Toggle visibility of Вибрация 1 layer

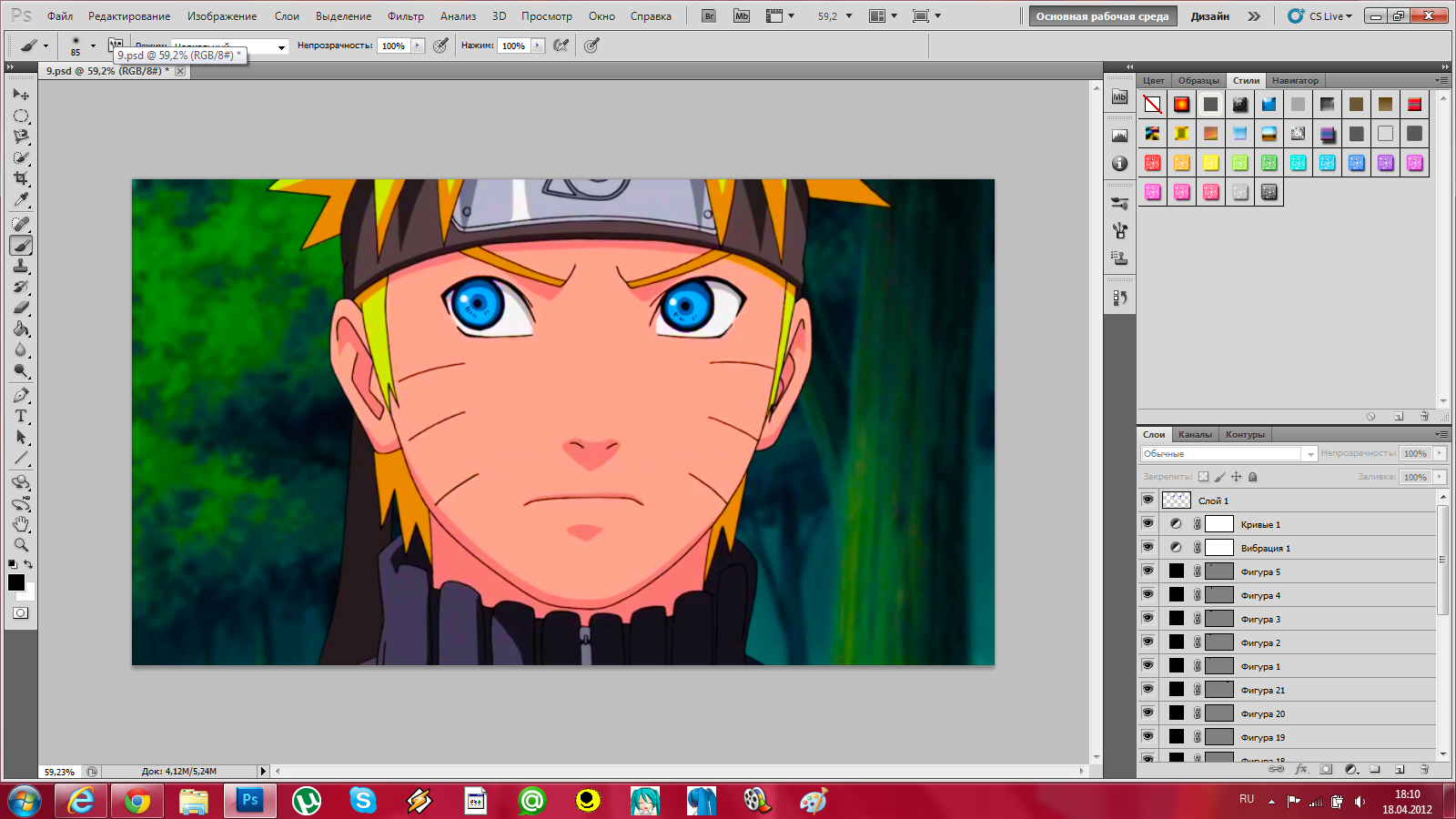(x=1148, y=547)
